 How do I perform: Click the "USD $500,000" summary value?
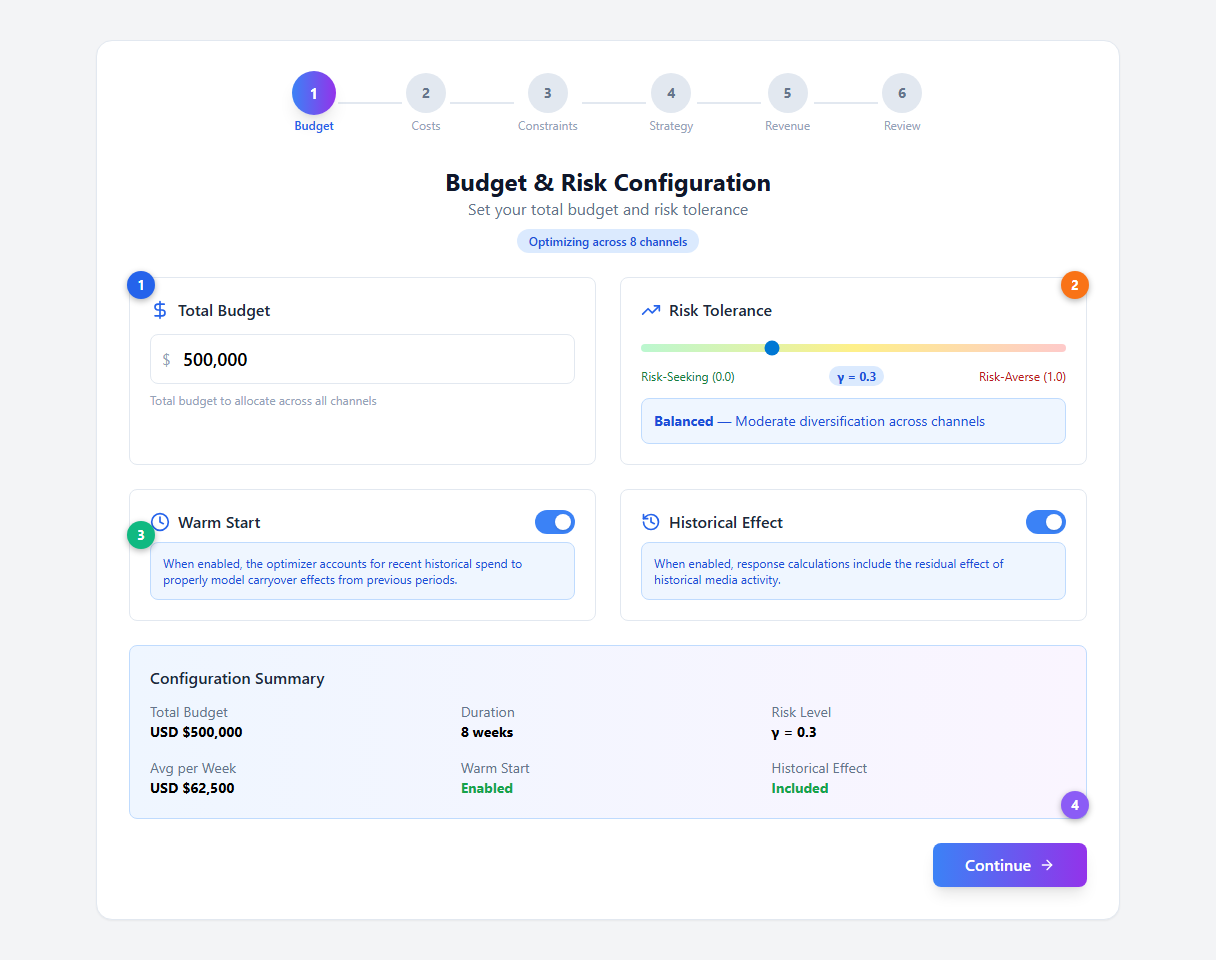[196, 732]
